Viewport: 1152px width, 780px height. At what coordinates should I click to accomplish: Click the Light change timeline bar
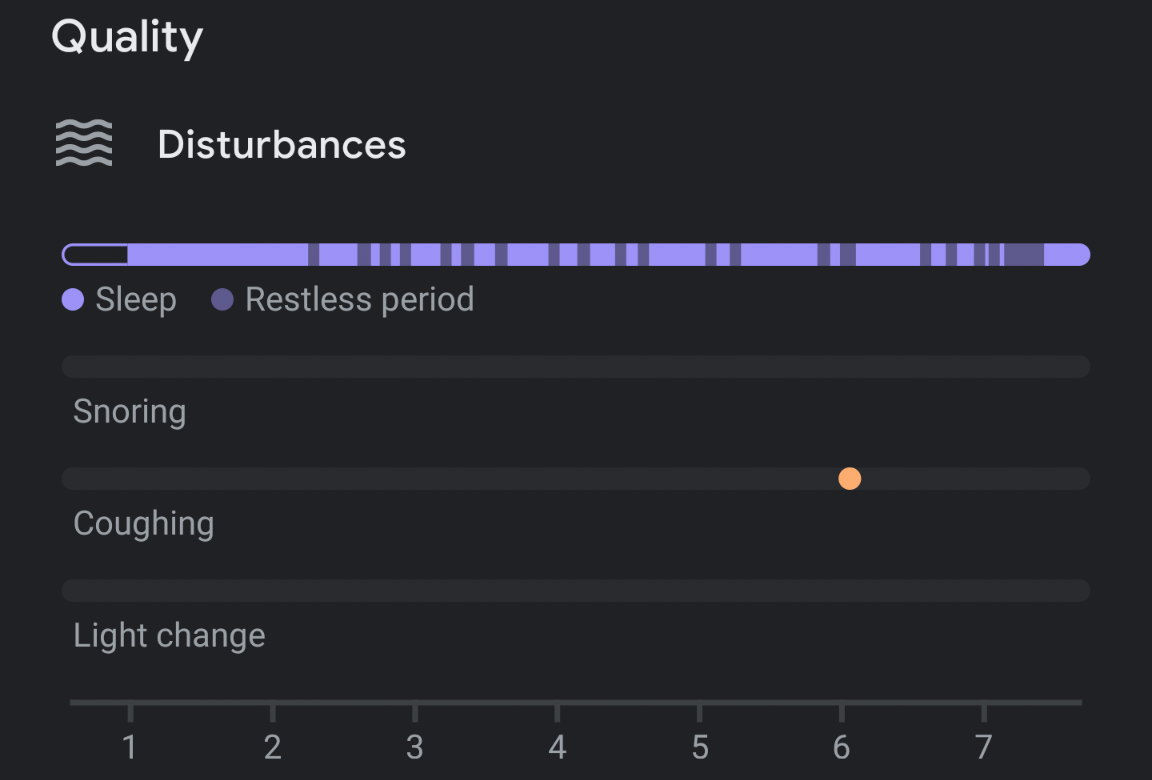576,591
